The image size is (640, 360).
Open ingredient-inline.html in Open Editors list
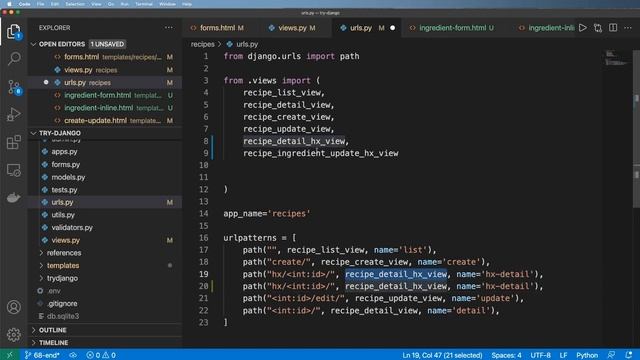(105, 108)
